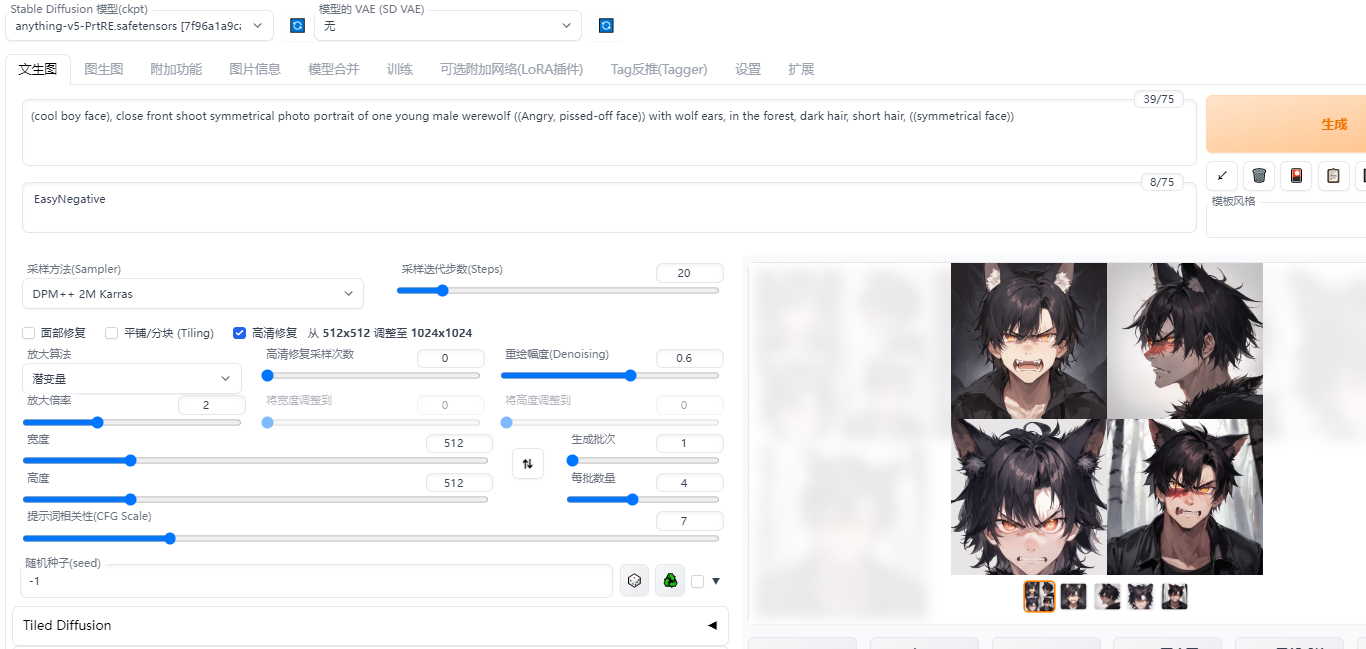Viewport: 1366px width, 649px height.
Task: Click the trash can icon to clear prompts
Action: pos(1259,176)
